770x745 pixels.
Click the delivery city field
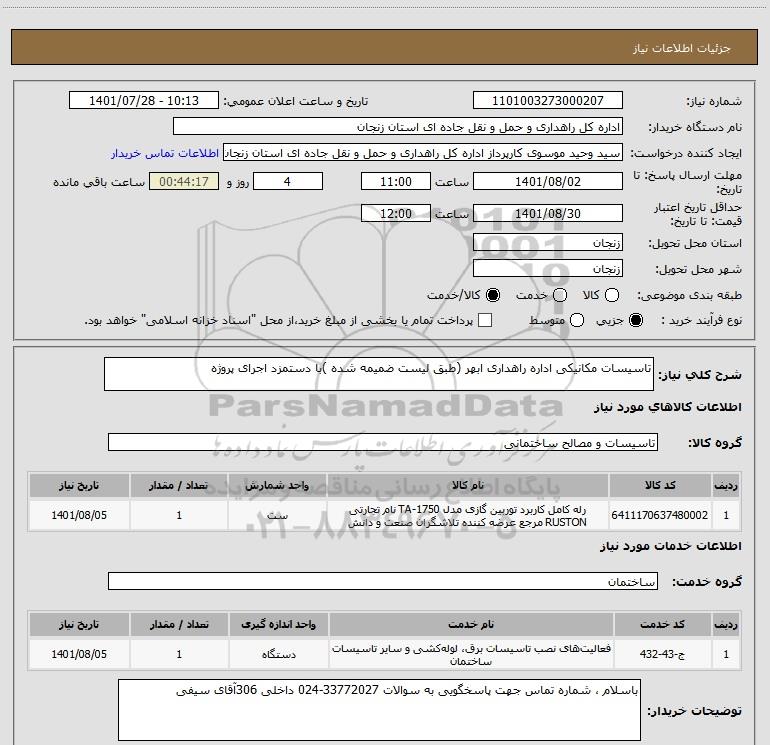(x=548, y=269)
